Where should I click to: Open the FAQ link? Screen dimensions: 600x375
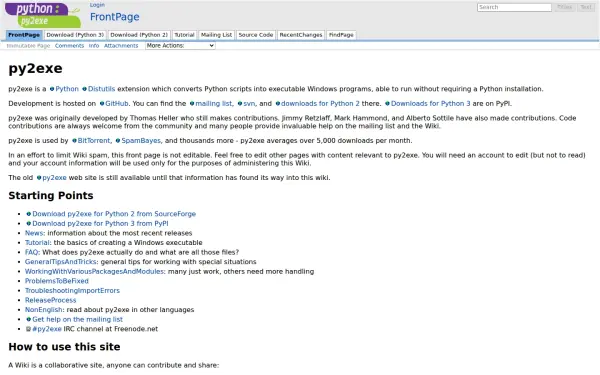coord(31,252)
